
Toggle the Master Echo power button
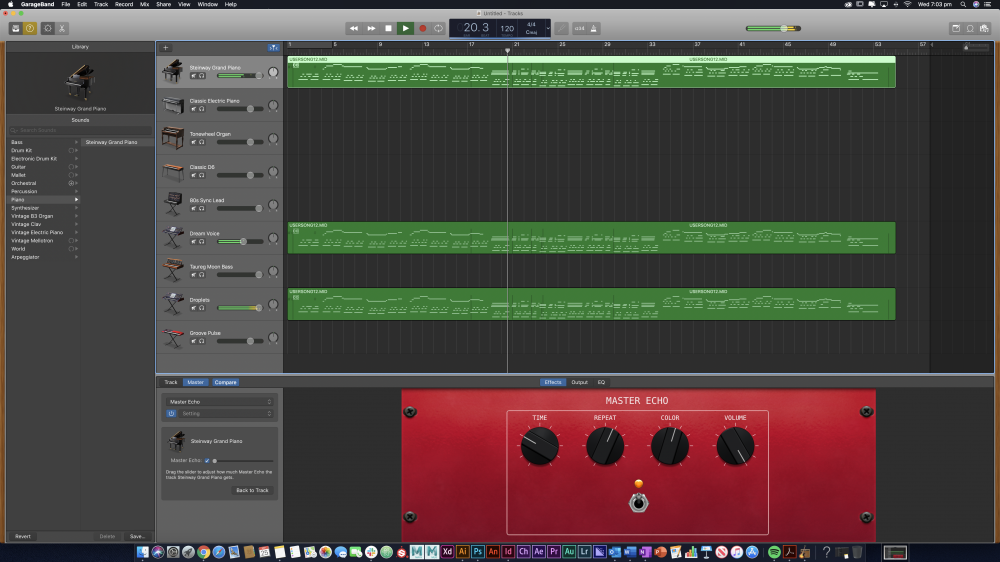click(171, 413)
